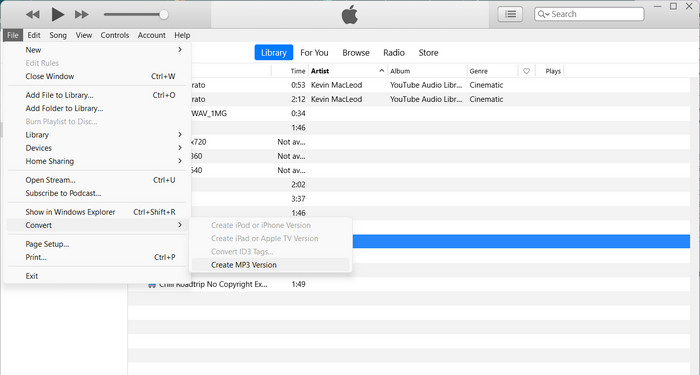Select Create MP3 Version
The width and height of the screenshot is (700, 375).
pos(271,265)
